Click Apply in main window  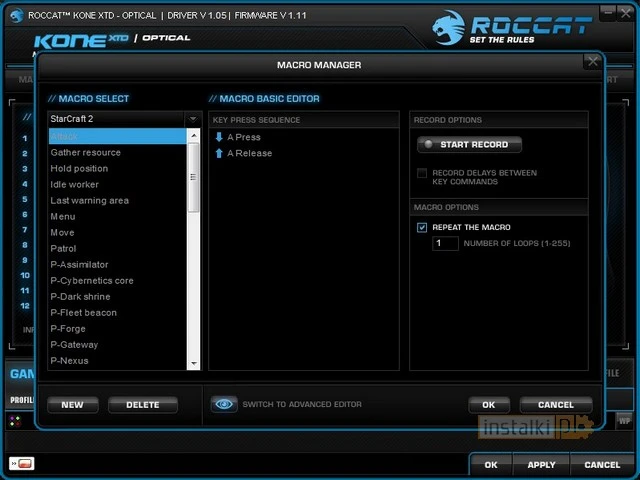click(x=541, y=465)
